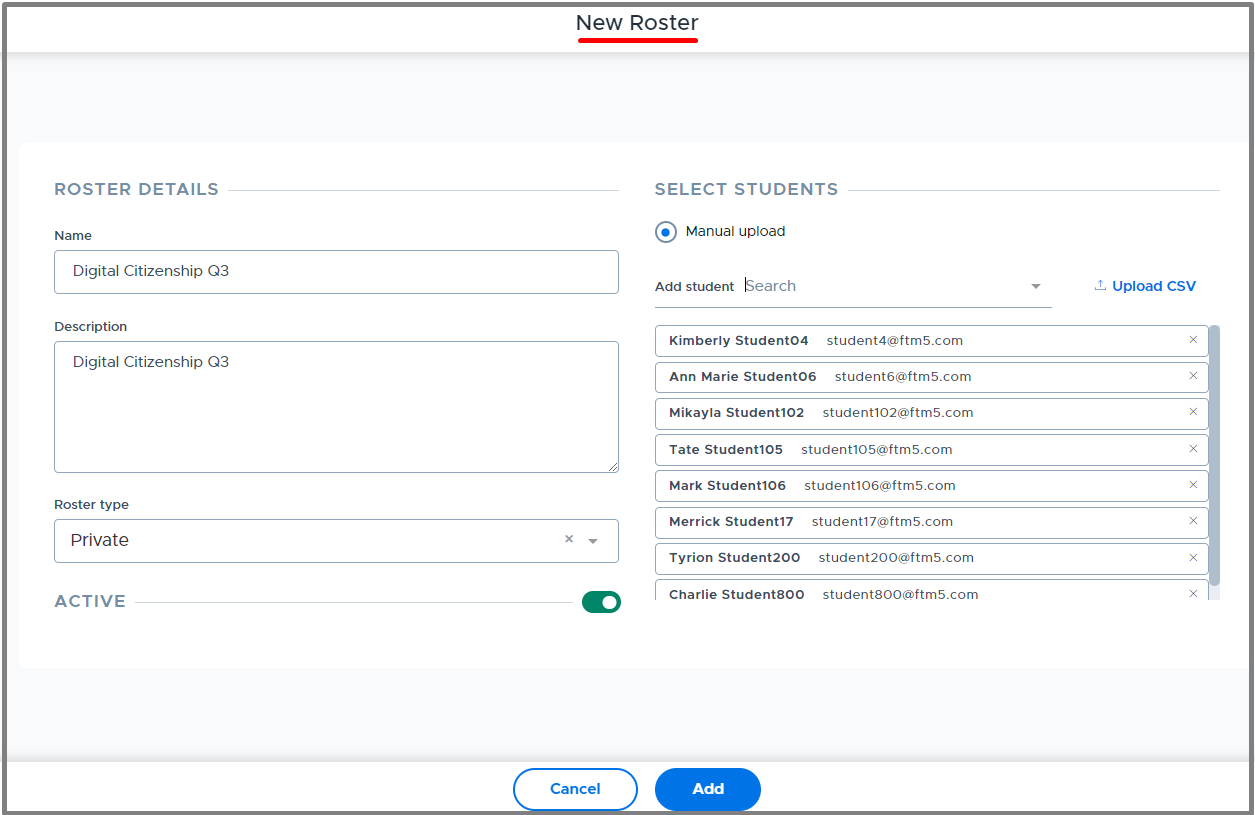1255x815 pixels.
Task: Click the Merrick Student17 name
Action: (x=731, y=522)
